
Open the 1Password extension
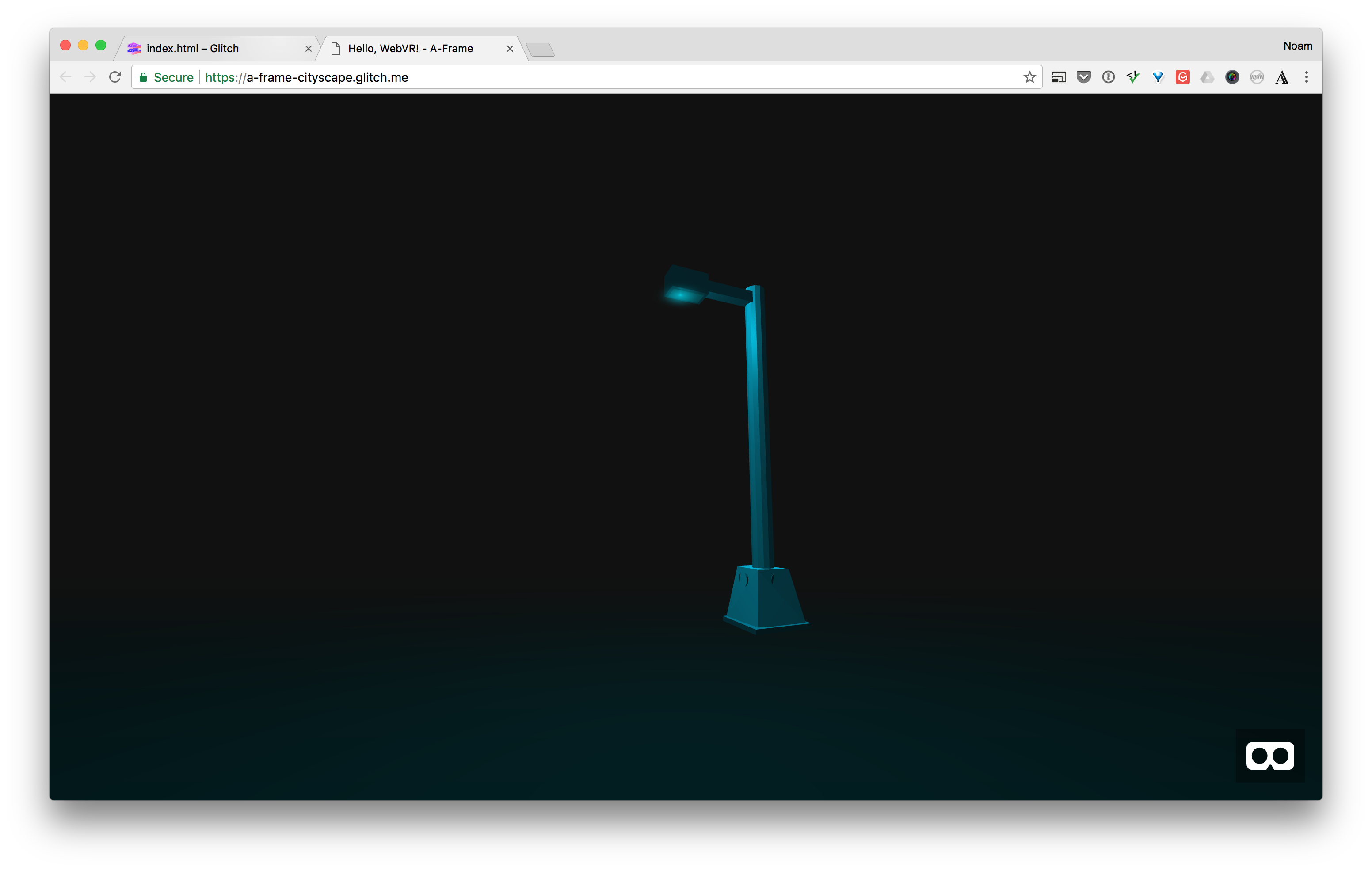(1108, 77)
